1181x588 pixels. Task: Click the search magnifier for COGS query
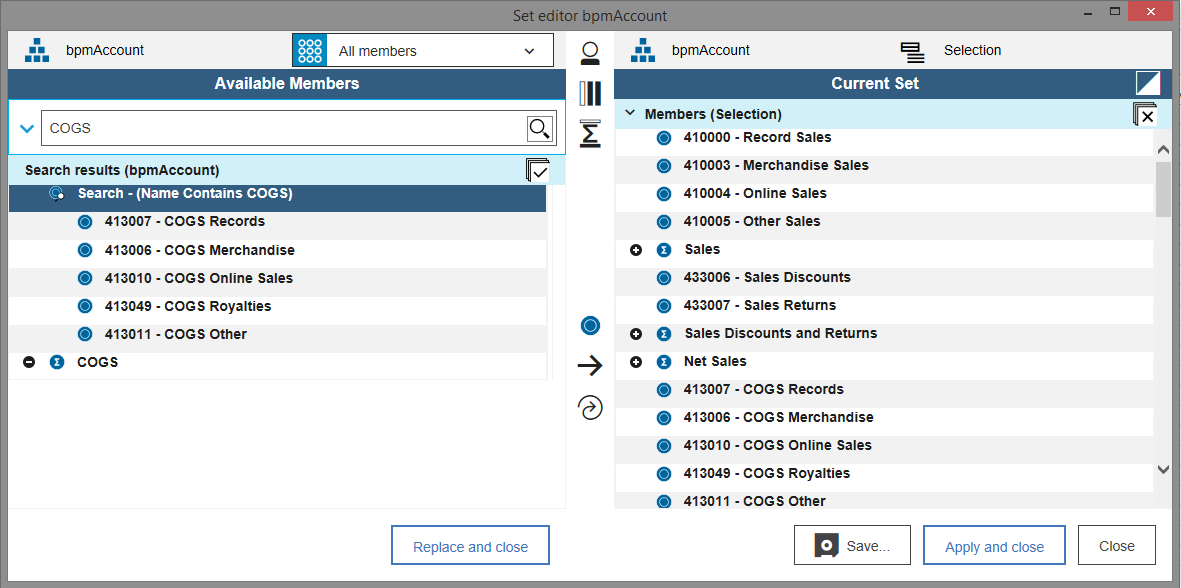[540, 128]
